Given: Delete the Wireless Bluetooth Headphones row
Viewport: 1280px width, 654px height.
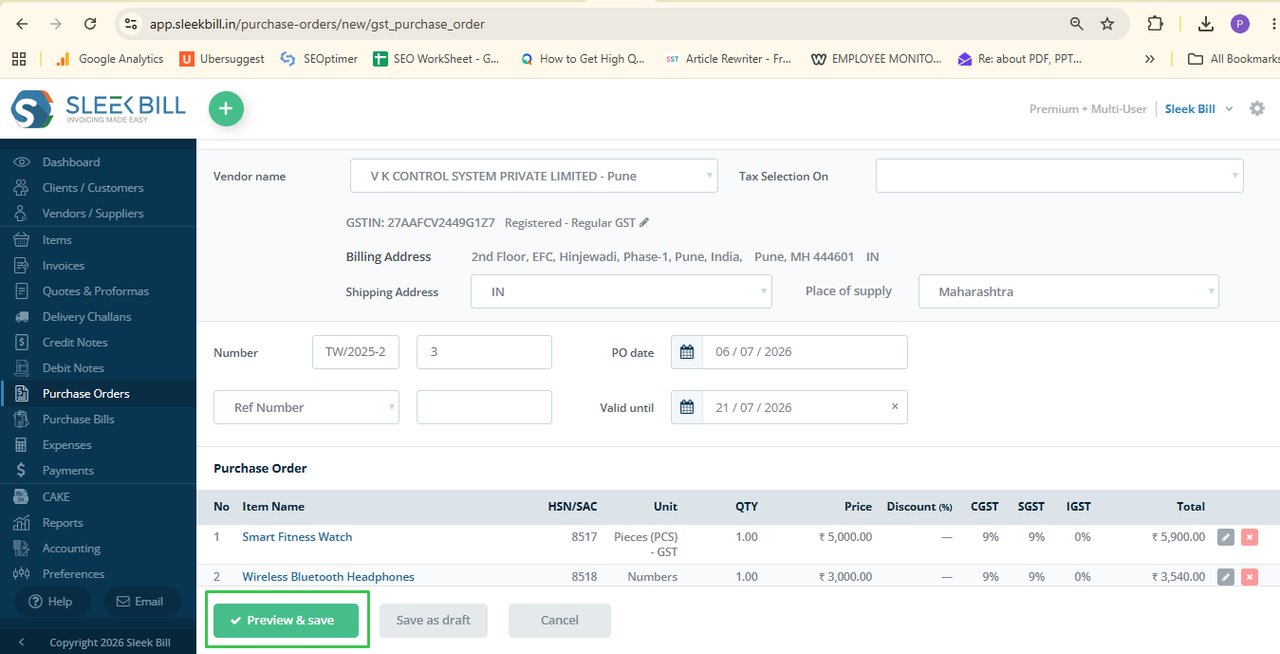Looking at the screenshot, I should click(1249, 577).
